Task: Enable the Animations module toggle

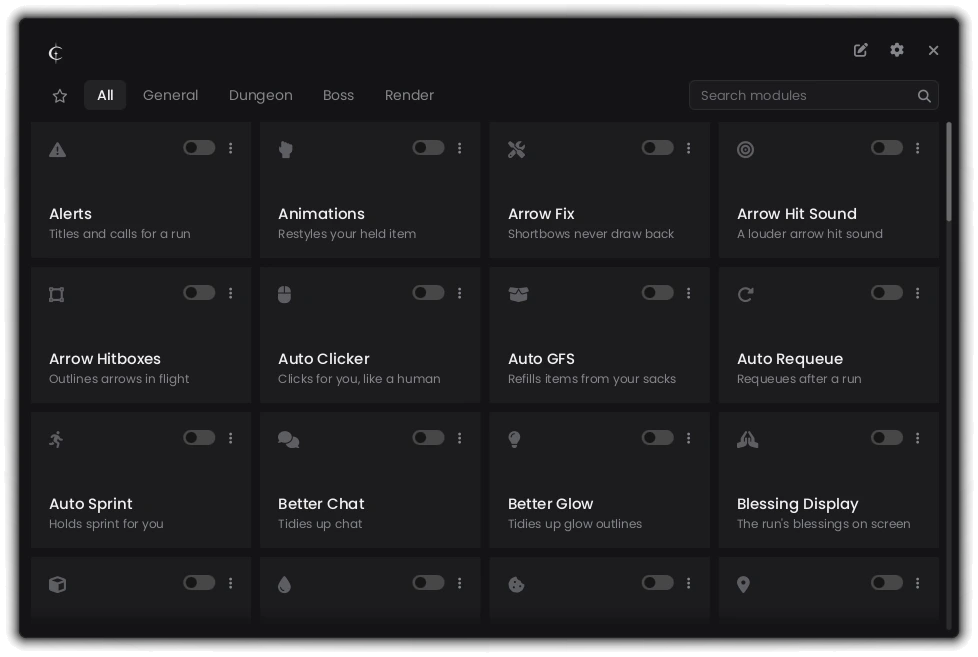Action: pos(428,148)
